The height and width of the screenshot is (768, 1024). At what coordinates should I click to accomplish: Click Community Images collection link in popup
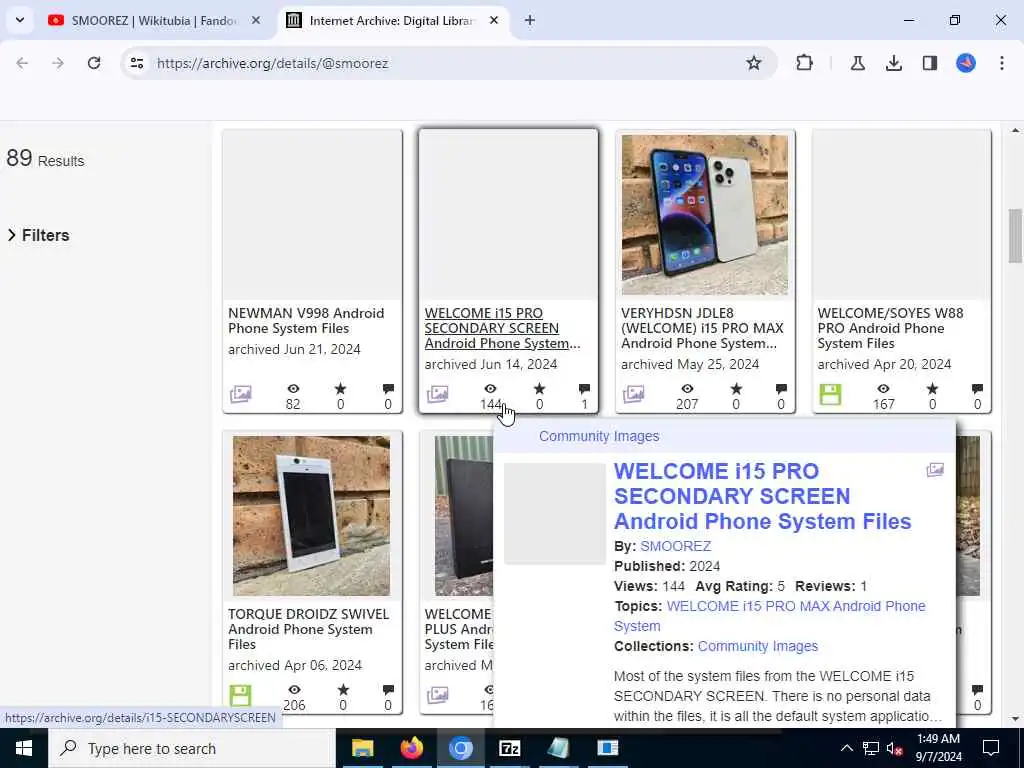[758, 646]
